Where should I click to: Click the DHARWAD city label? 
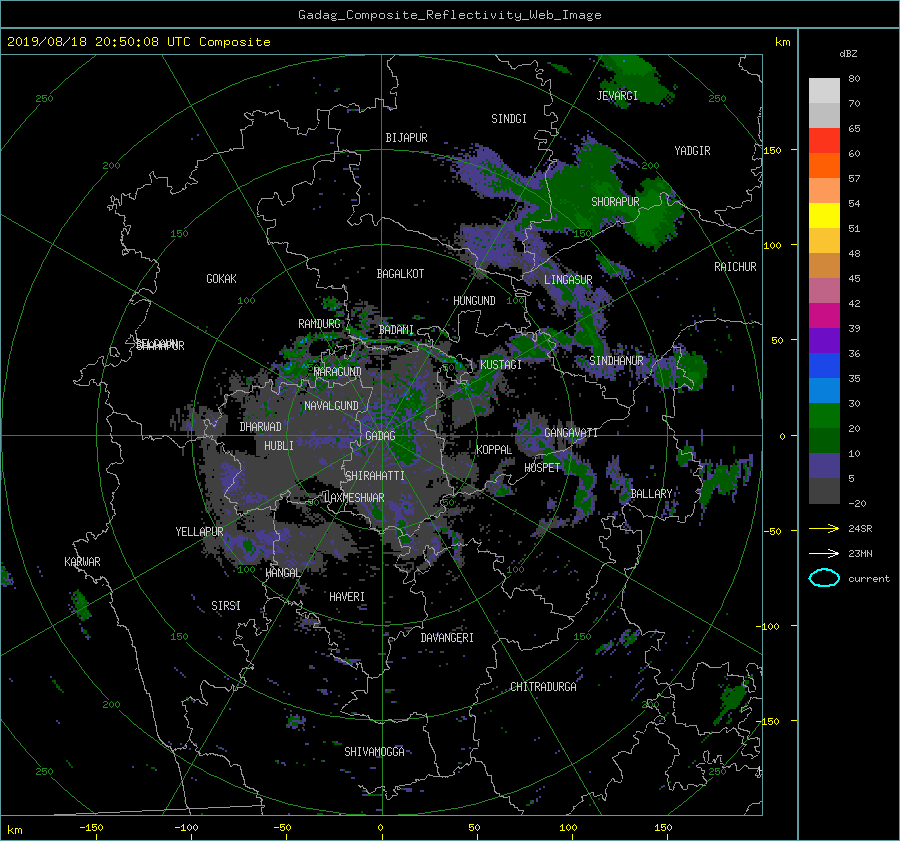pyautogui.click(x=260, y=427)
